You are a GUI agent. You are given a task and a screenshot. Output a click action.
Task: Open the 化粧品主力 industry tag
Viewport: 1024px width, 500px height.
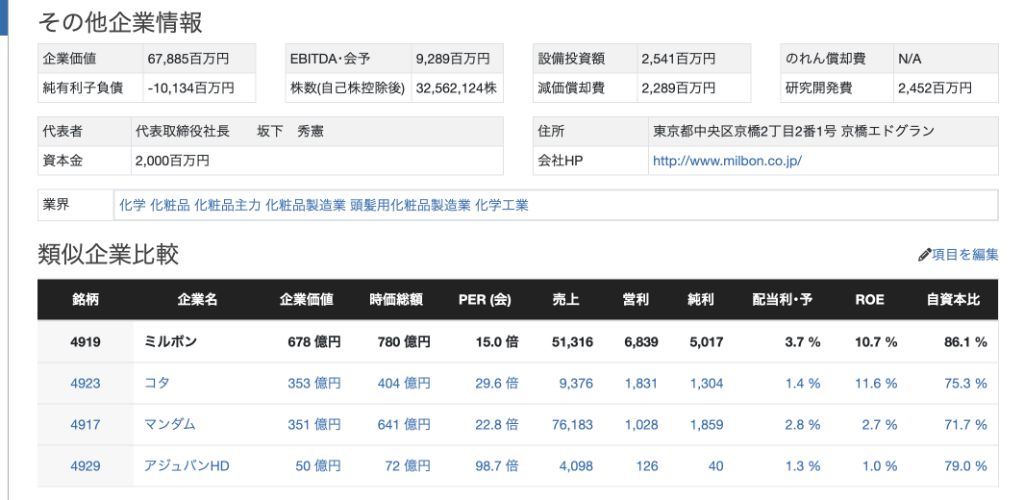click(227, 206)
